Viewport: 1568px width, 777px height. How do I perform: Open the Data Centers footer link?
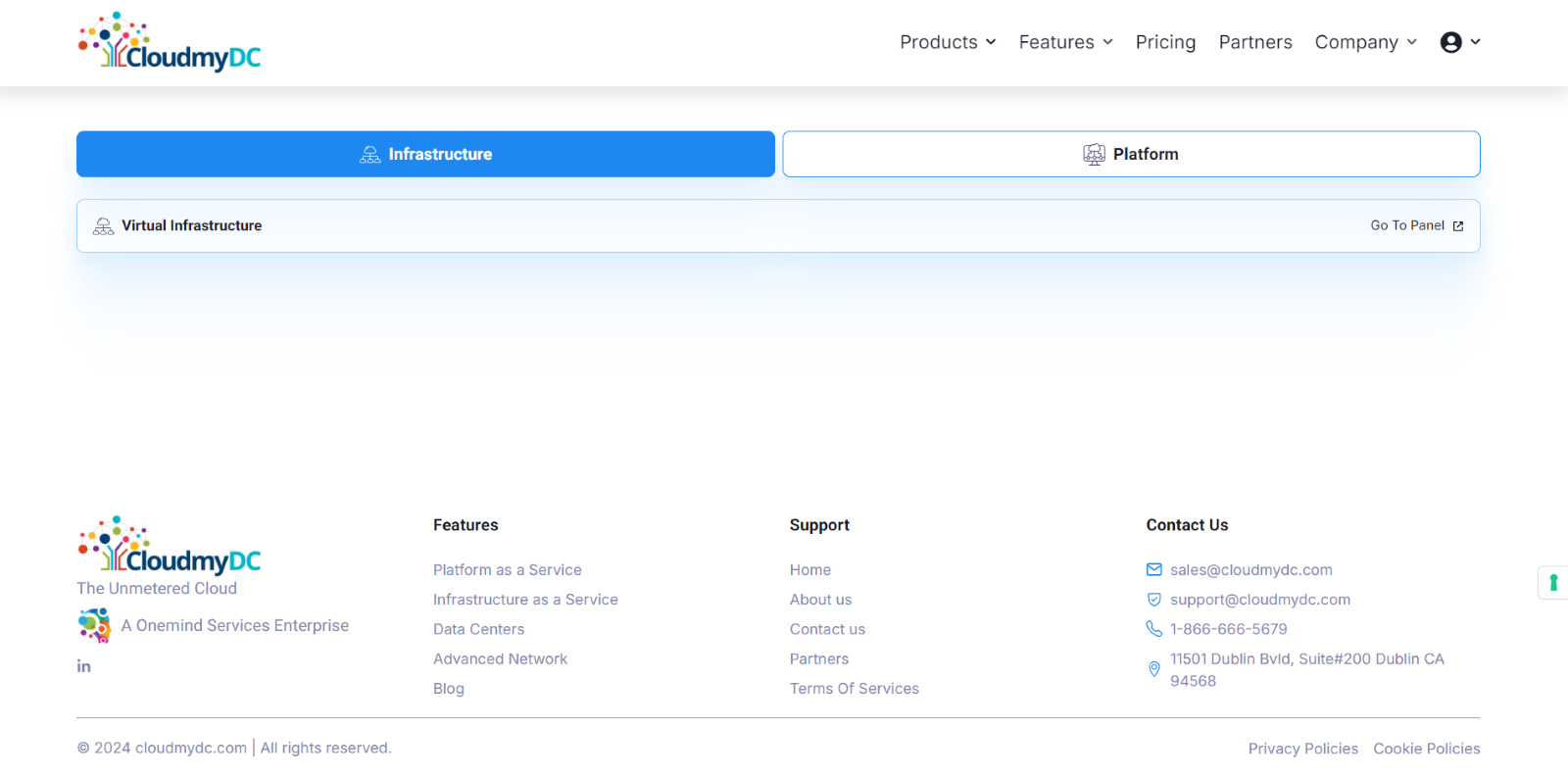coord(478,629)
